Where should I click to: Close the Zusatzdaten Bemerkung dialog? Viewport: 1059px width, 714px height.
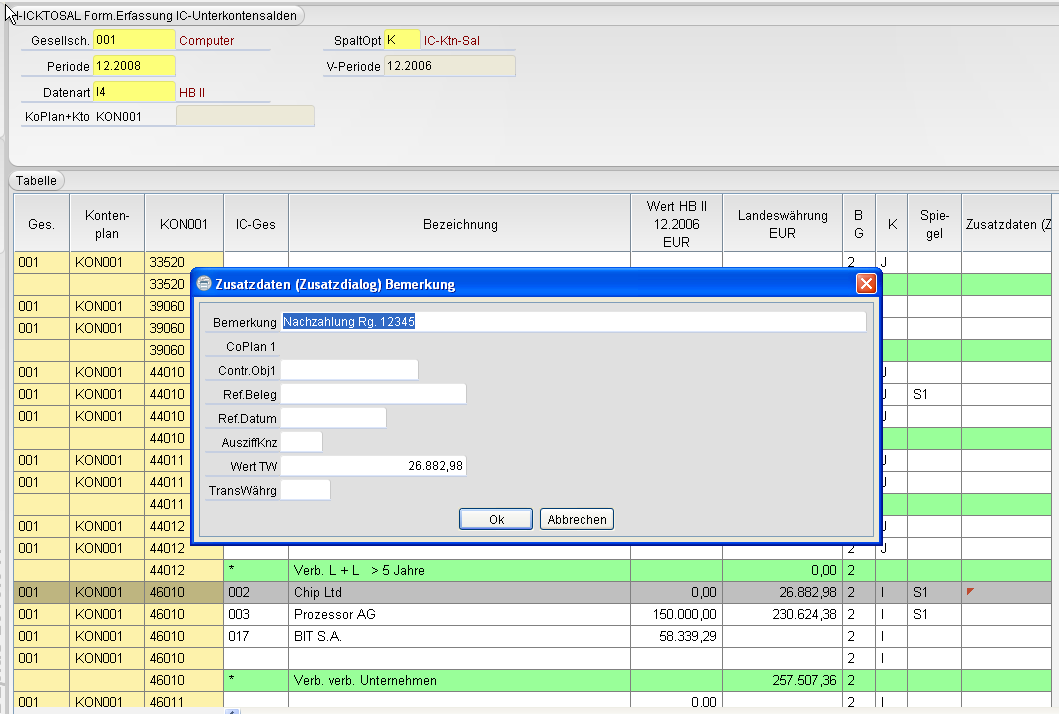(866, 284)
